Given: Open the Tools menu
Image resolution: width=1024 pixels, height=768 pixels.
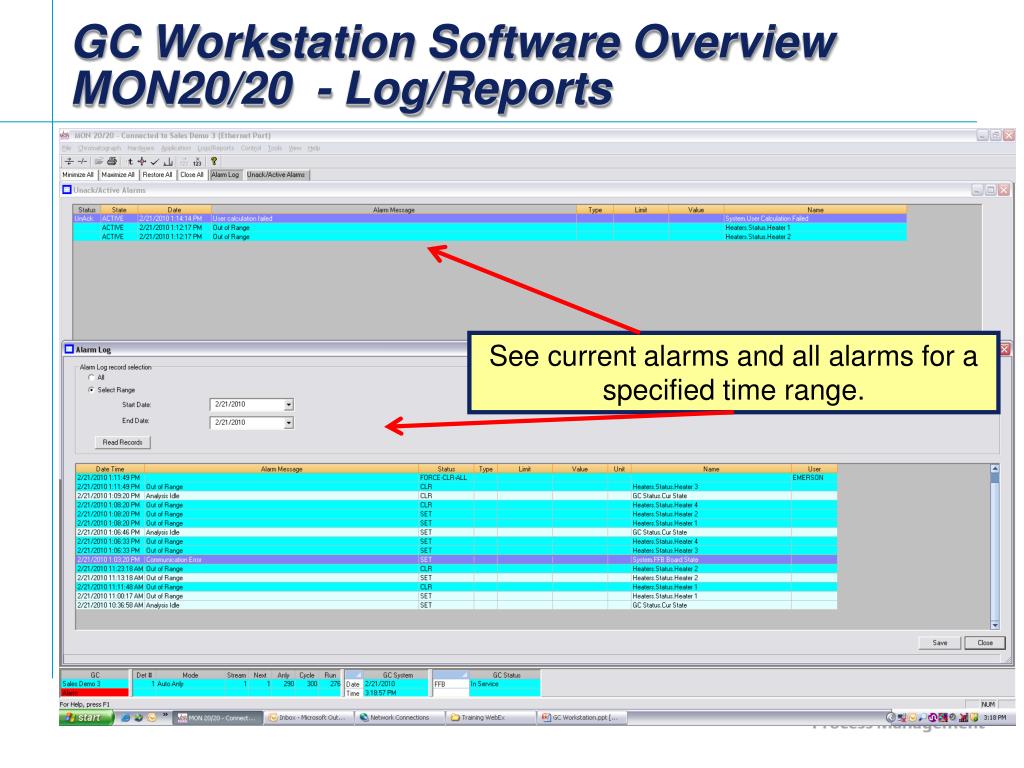Looking at the screenshot, I should 275,148.
